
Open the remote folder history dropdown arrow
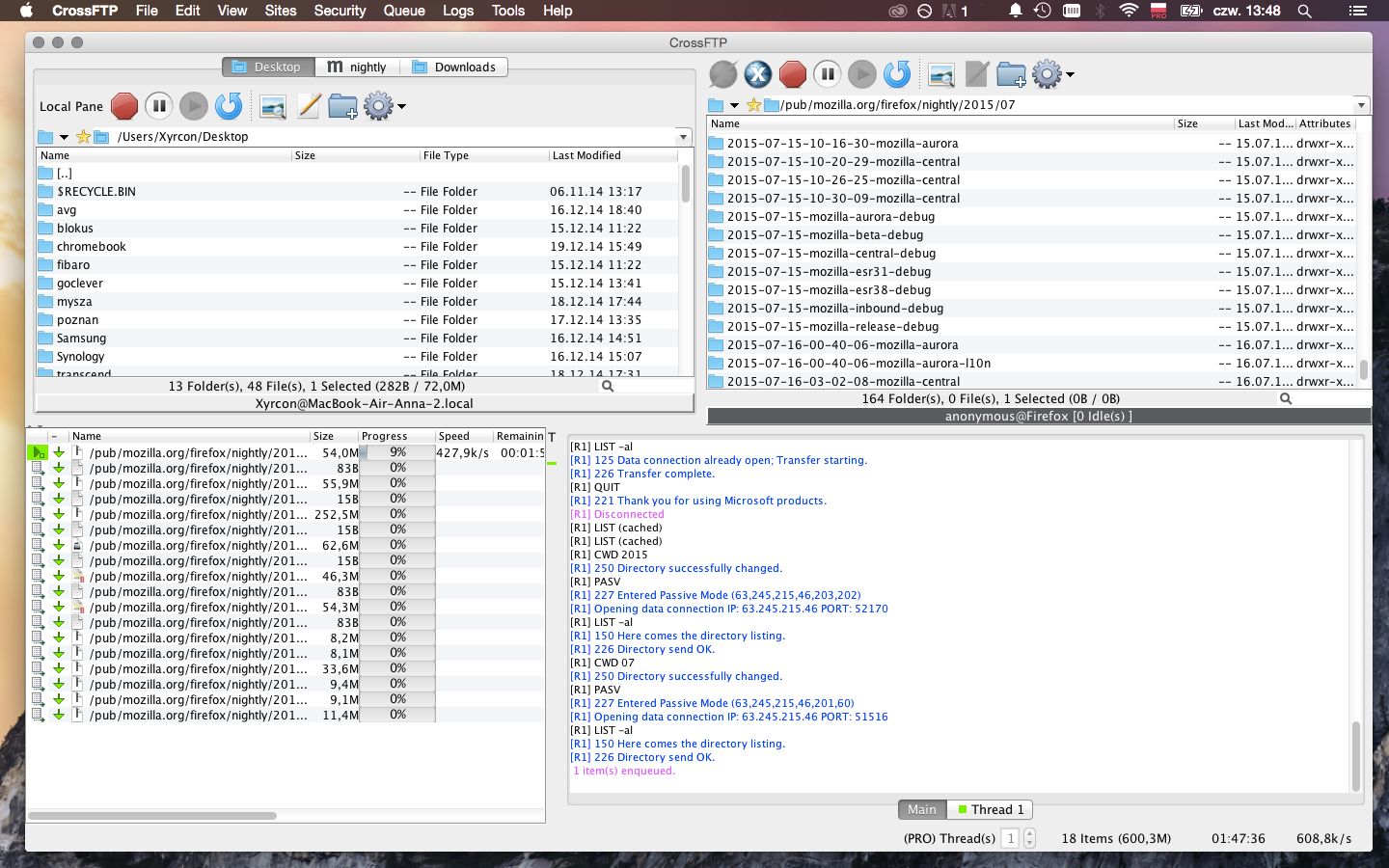pyautogui.click(x=734, y=105)
